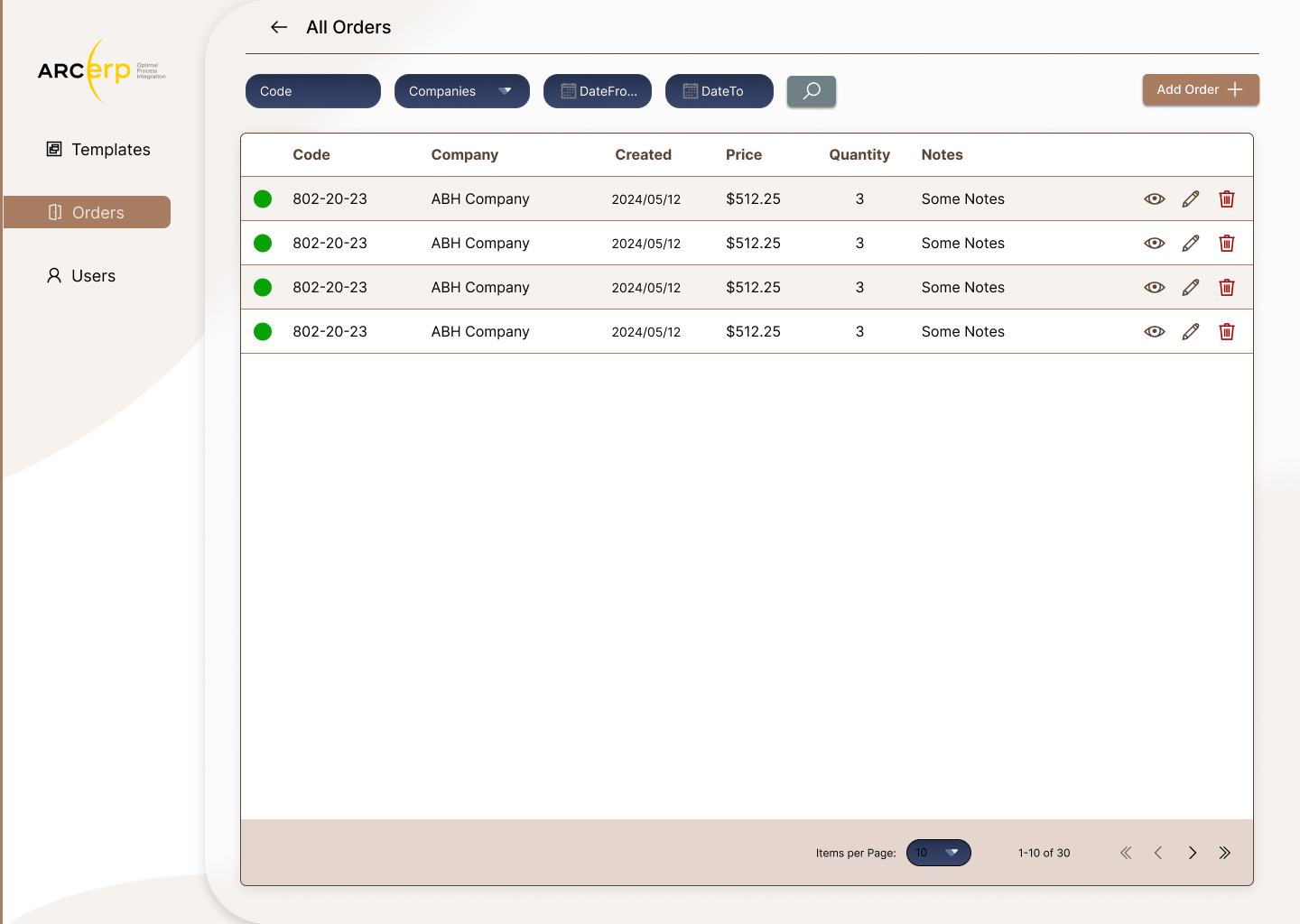Screen dimensions: 1300x924
Task: Click the Company column header
Action: (x=465, y=154)
